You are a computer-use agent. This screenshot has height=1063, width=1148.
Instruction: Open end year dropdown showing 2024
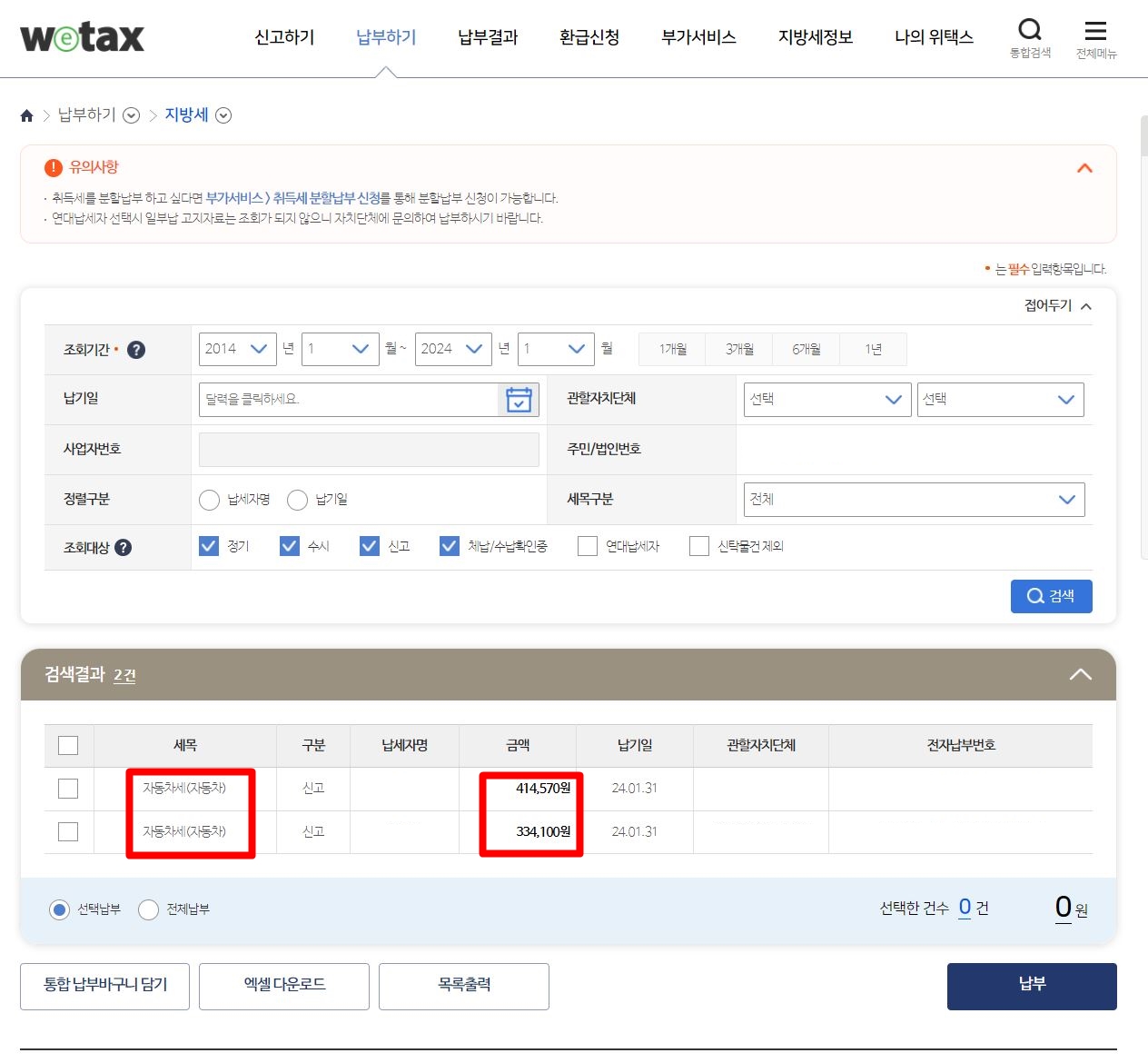point(453,349)
